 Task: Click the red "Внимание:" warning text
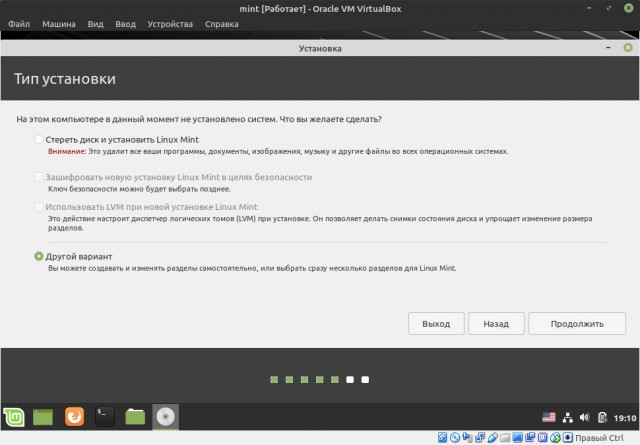(x=67, y=151)
